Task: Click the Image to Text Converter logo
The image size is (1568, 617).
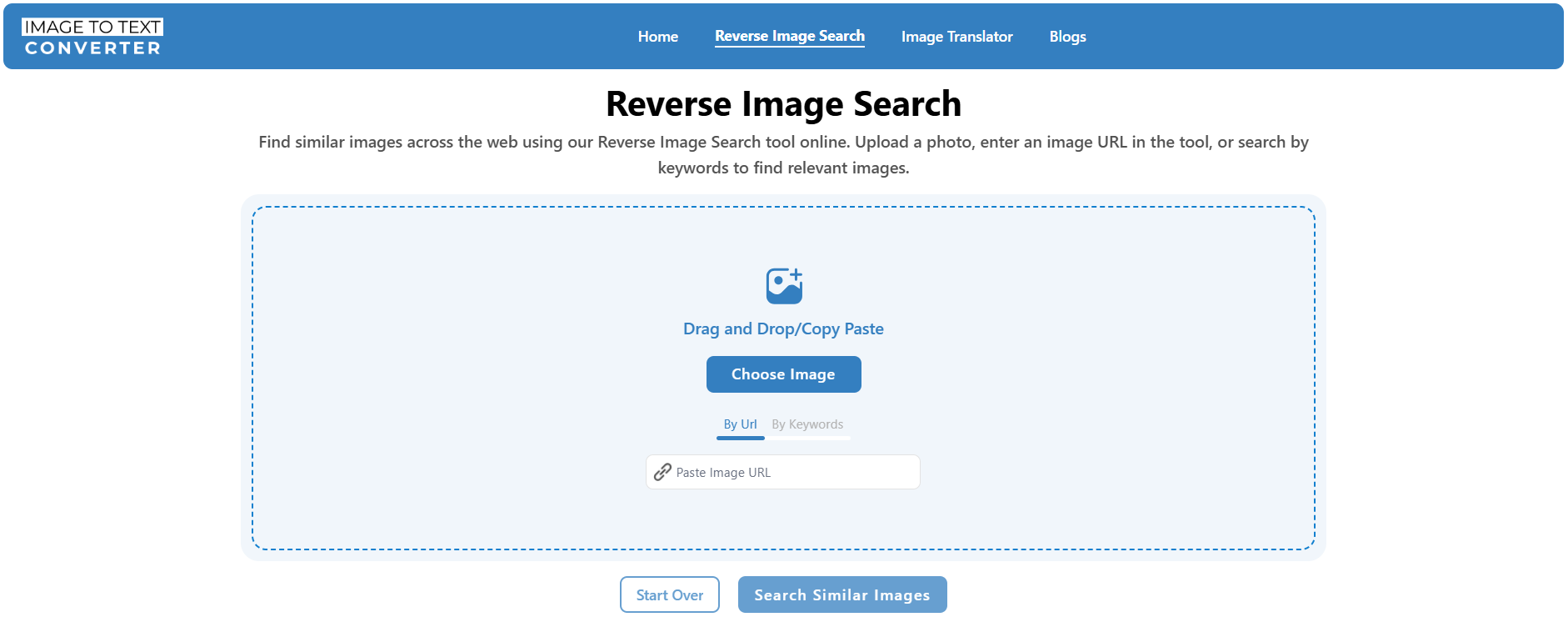Action: [92, 37]
